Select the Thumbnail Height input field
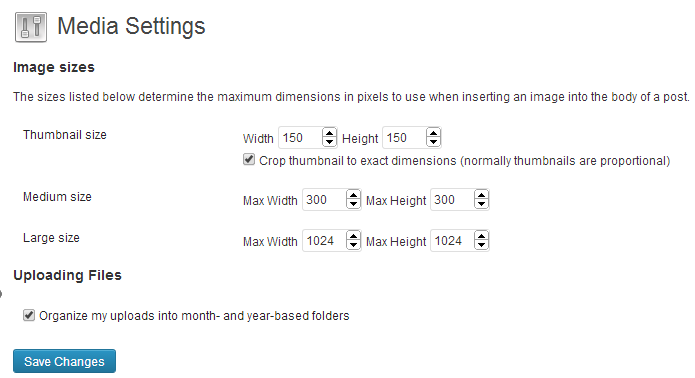695x378 pixels. coord(412,137)
